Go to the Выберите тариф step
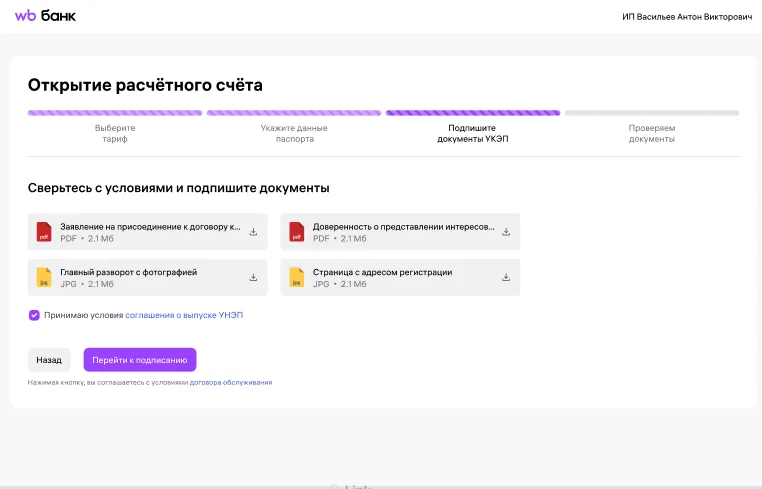Screen dimensions: 762x489 tap(115, 133)
